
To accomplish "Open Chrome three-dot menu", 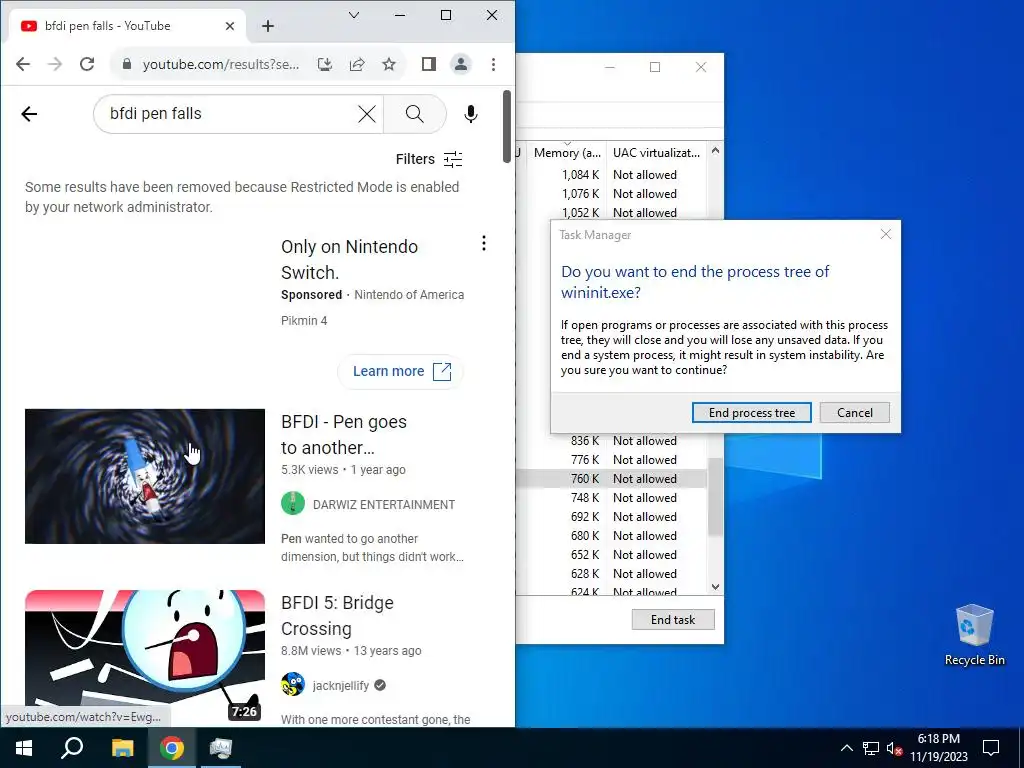I will [493, 64].
